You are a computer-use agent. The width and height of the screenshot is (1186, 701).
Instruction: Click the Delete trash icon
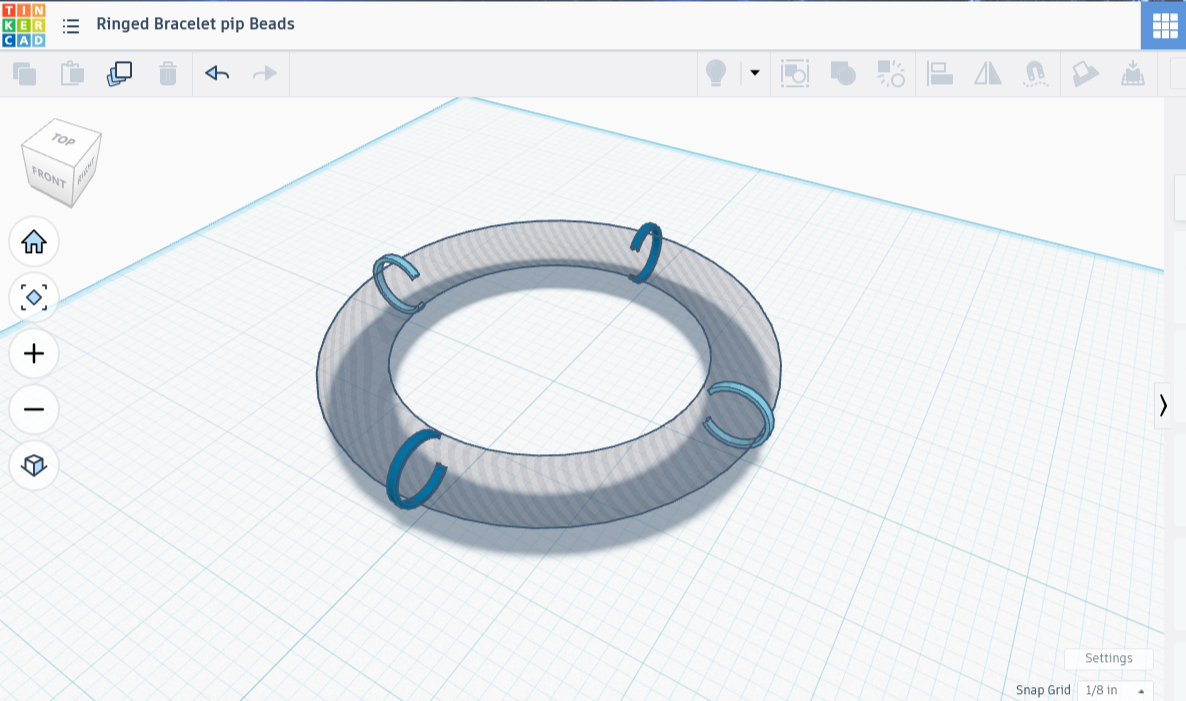pyautogui.click(x=168, y=73)
